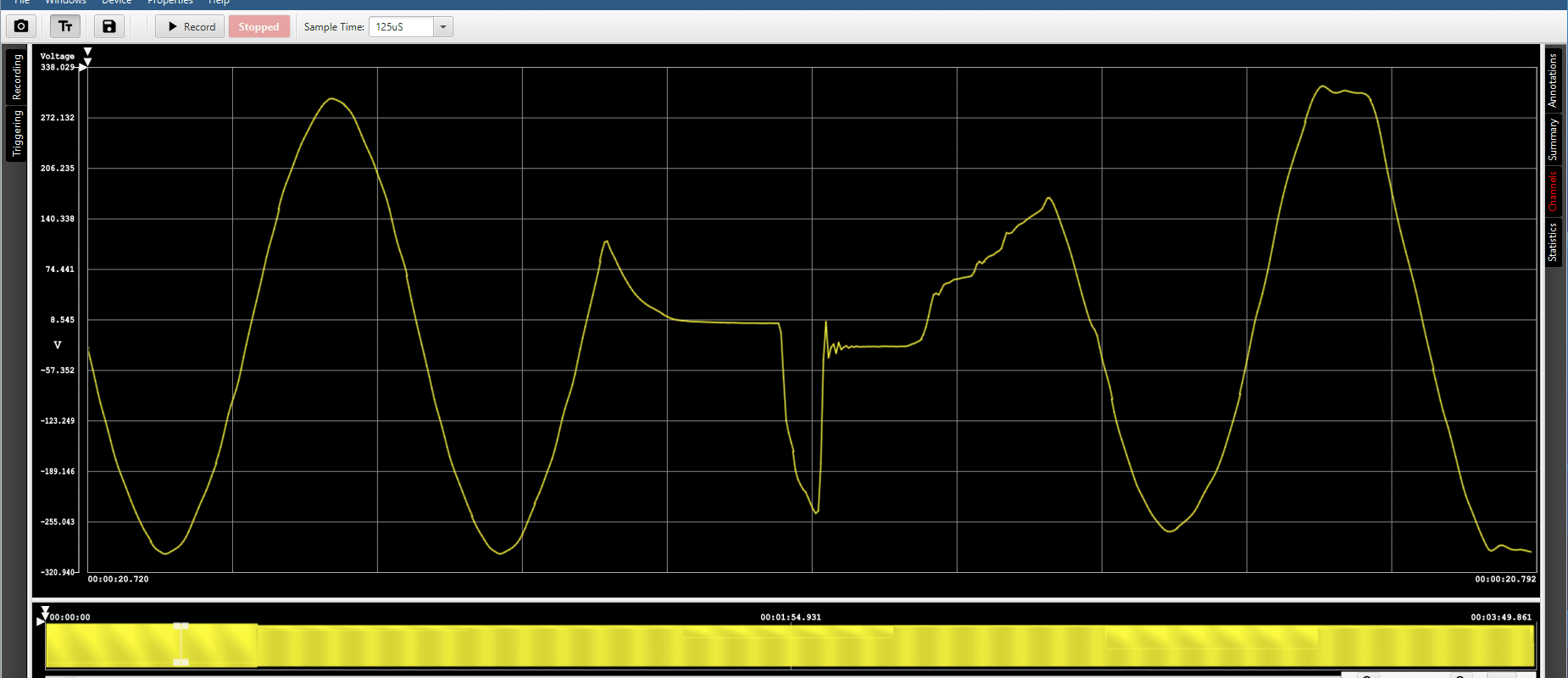Open the Help menu

tap(219, 3)
